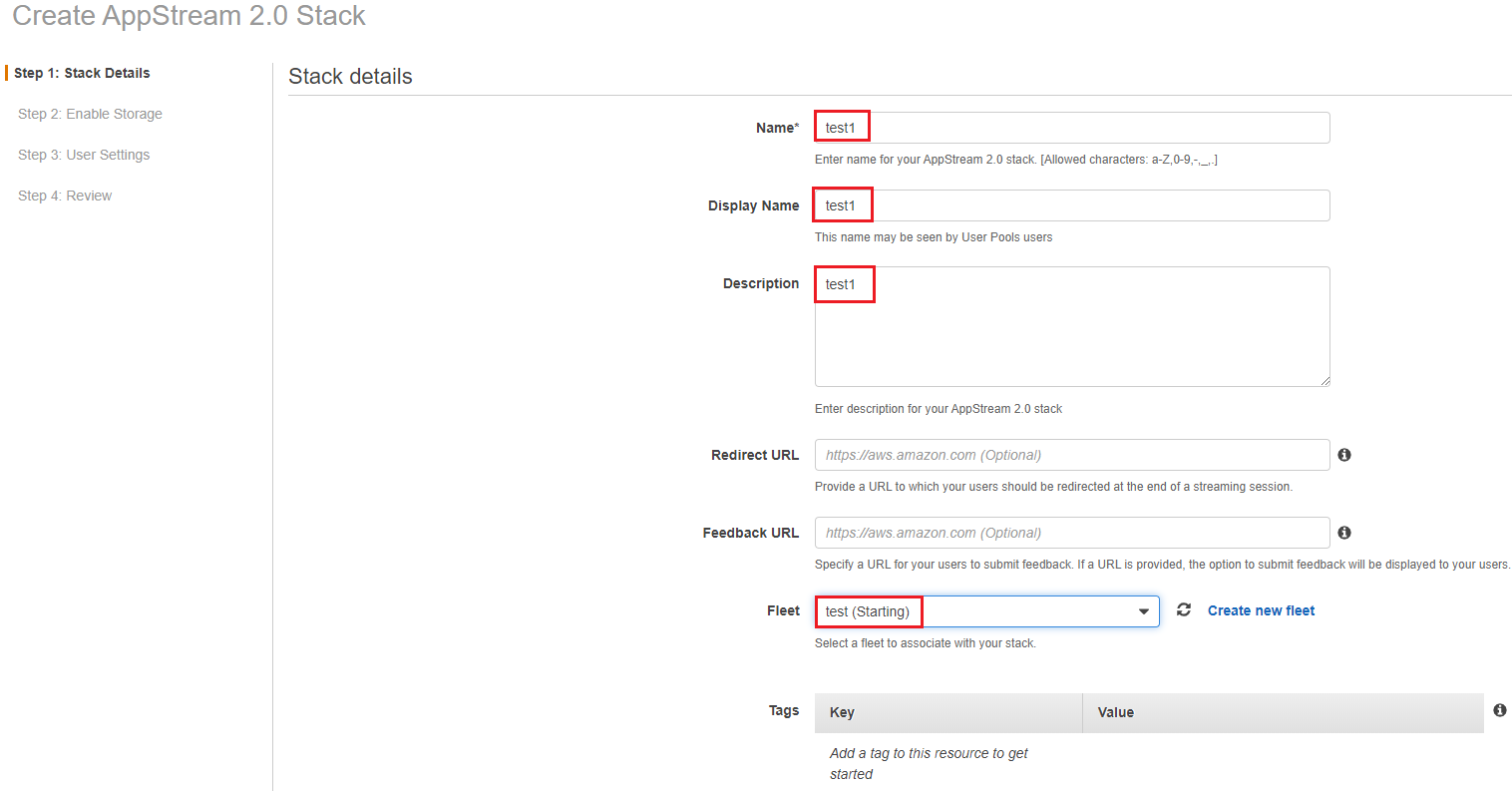Viewport: 1512px width, 791px height.
Task: Click 'Enter description for your AppStream' hint
Action: pos(939,409)
